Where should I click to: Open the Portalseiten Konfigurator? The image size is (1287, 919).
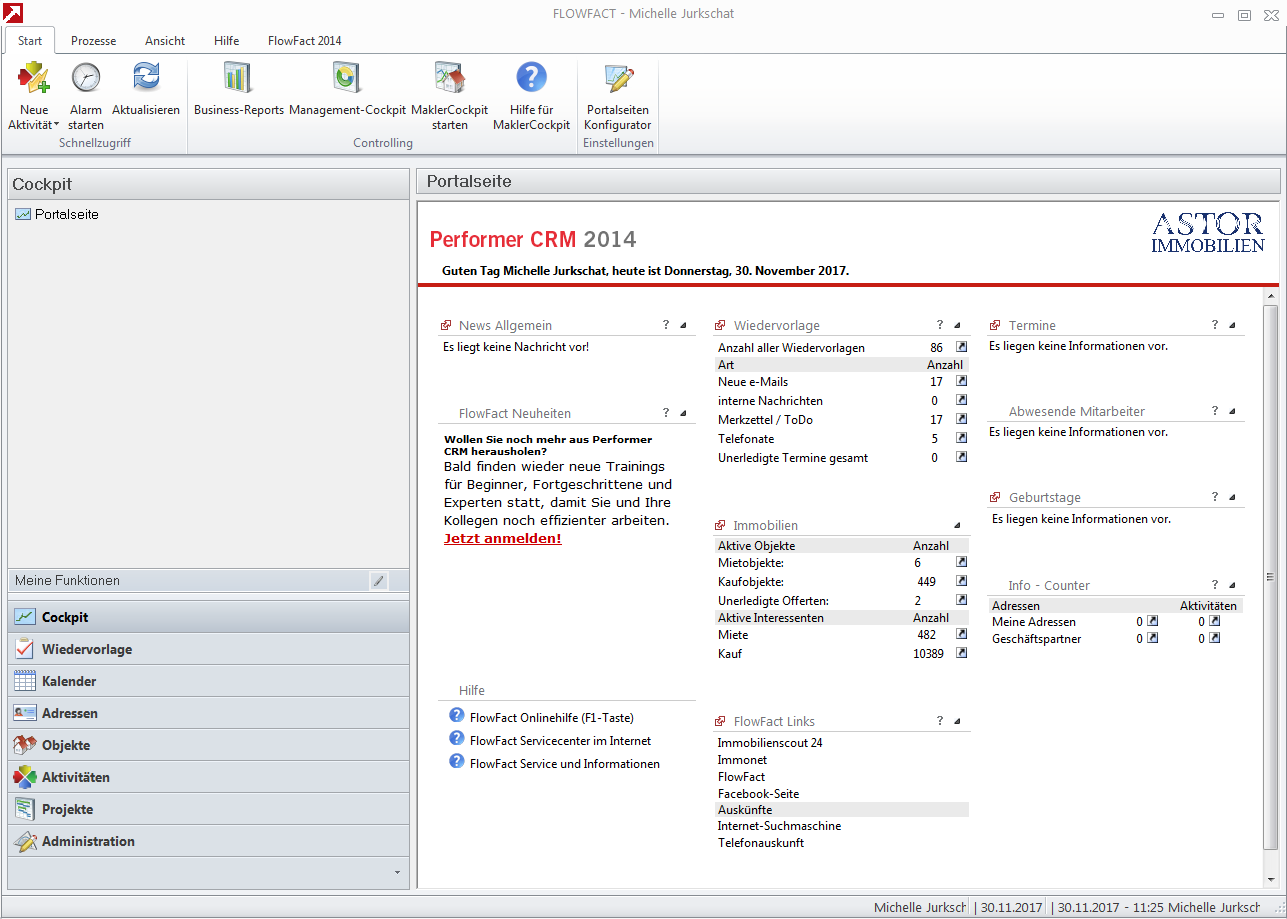pos(618,78)
